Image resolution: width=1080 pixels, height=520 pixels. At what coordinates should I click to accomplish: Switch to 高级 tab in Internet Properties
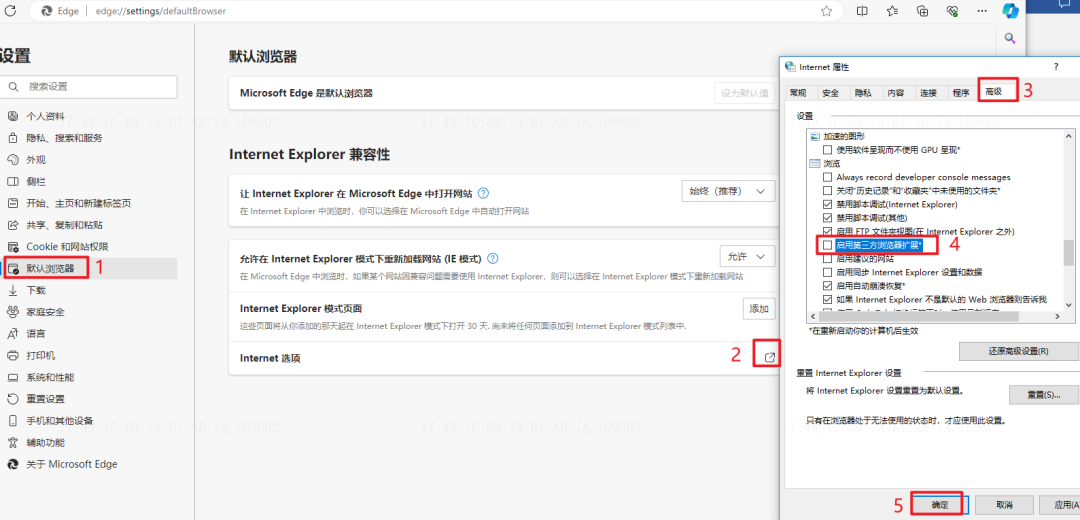coord(994,91)
